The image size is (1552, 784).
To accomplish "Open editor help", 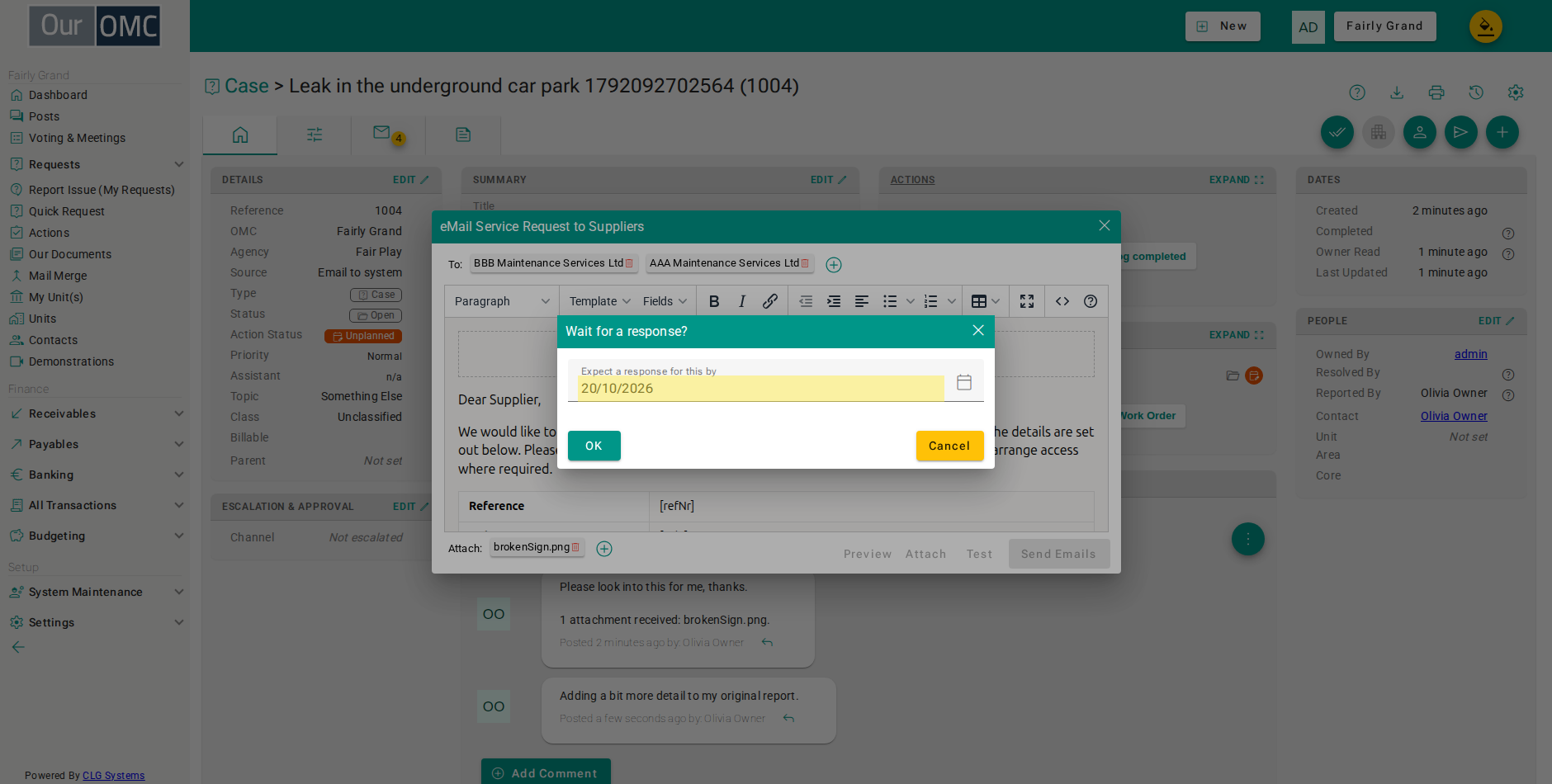I will coord(1091,301).
